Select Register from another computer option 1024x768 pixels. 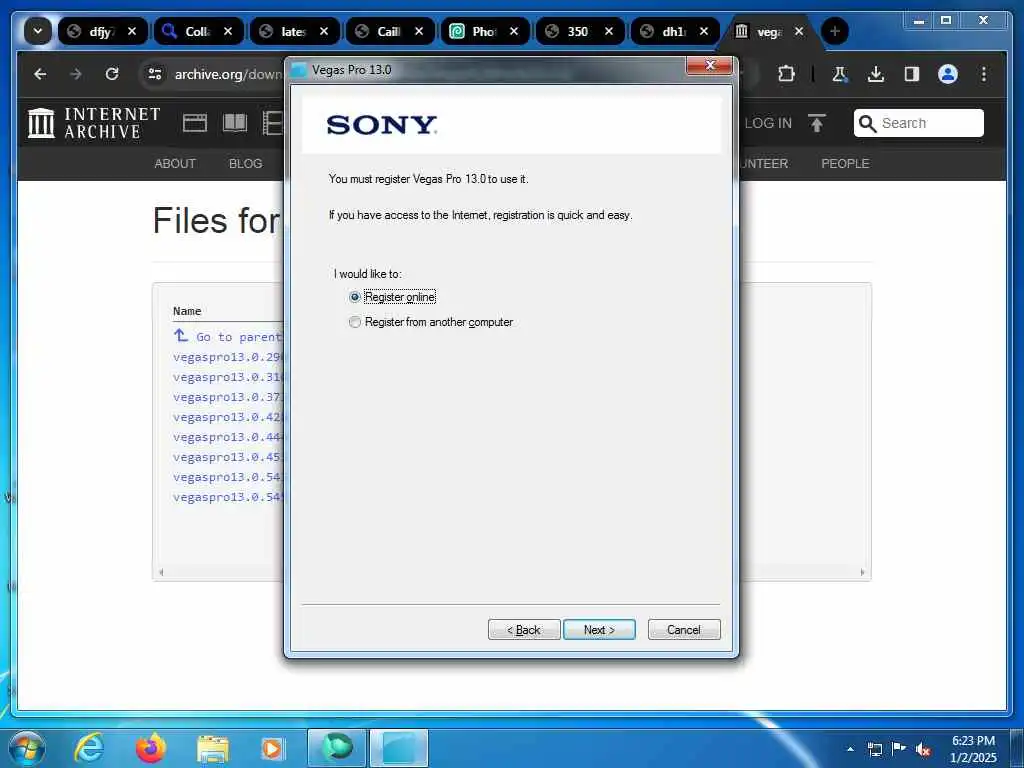coord(355,322)
